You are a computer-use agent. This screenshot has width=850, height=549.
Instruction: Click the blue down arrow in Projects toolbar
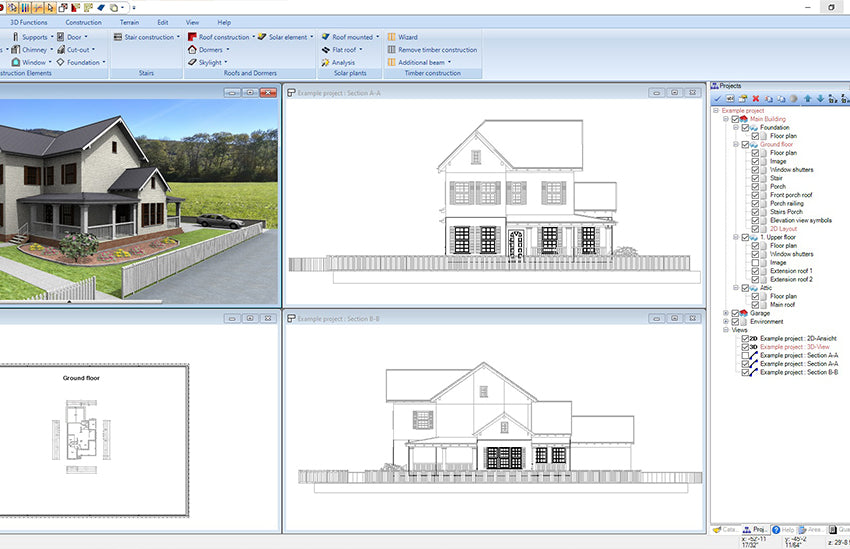(x=820, y=99)
